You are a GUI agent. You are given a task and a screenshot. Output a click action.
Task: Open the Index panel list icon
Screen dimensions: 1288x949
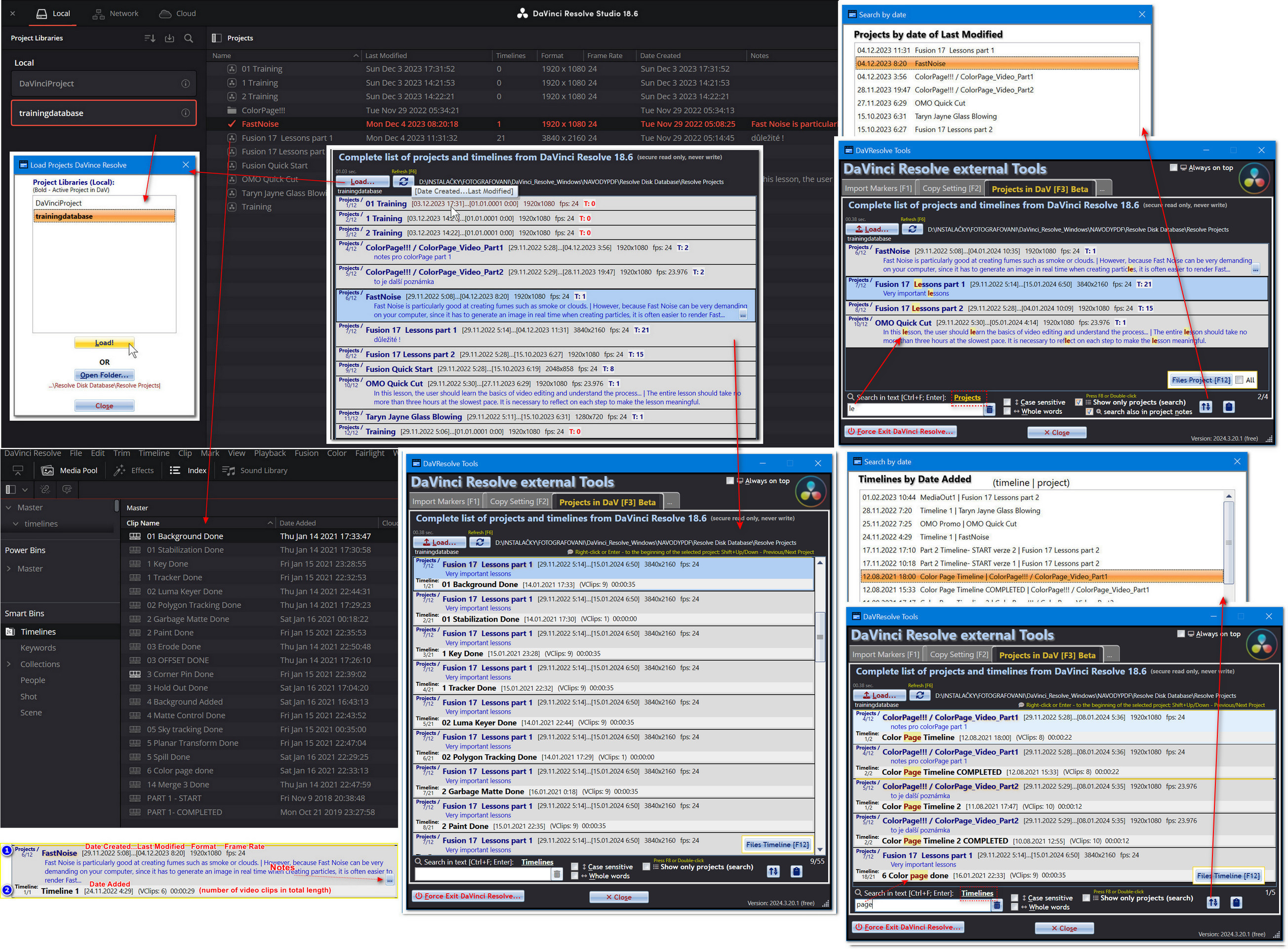click(x=175, y=471)
